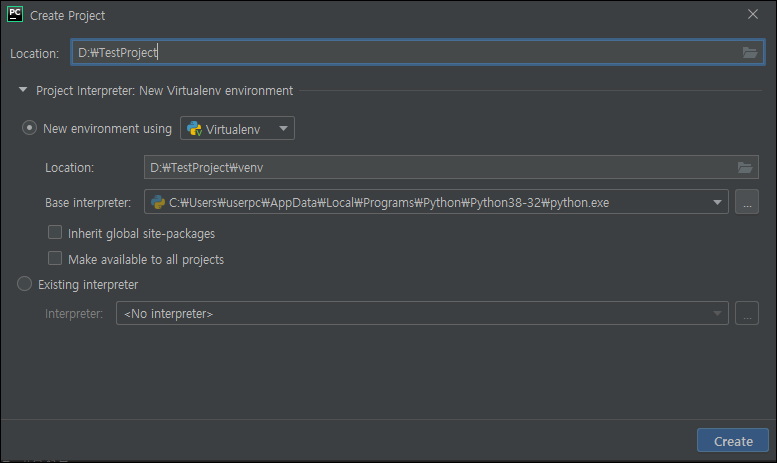Click the Inherit global site-packages label
This screenshot has width=777, height=463.
click(142, 233)
